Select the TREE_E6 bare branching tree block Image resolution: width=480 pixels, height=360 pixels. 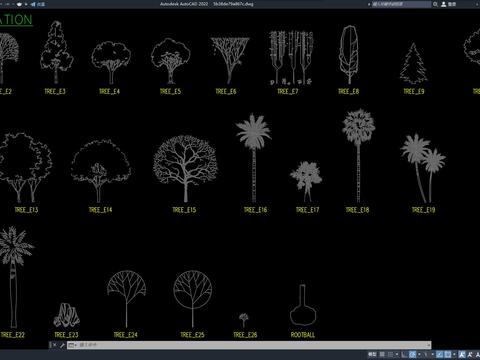tap(230, 60)
